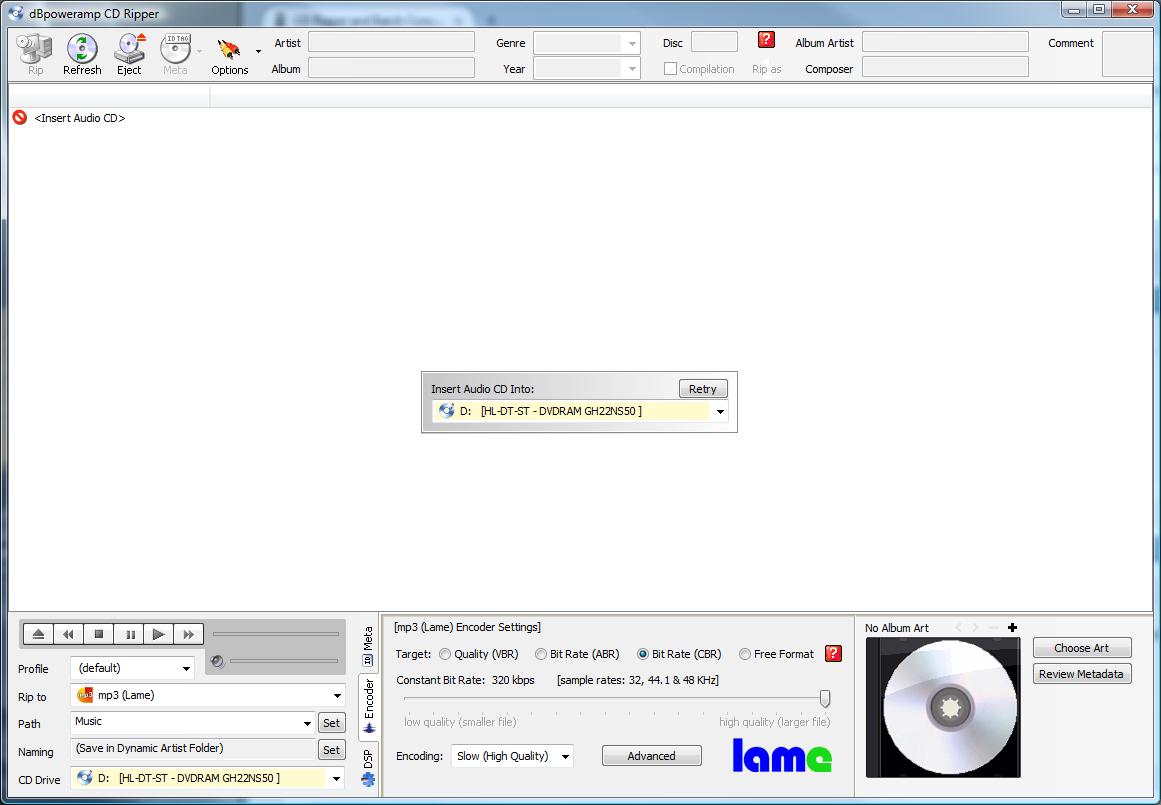Click the Album Artist input field

945,42
